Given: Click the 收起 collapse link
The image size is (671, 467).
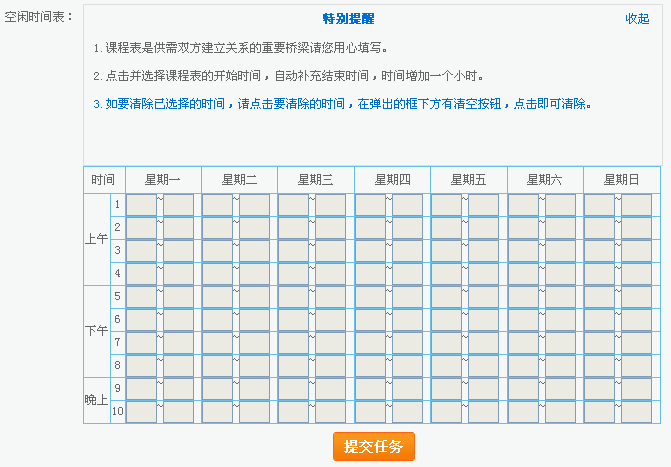Looking at the screenshot, I should pos(637,19).
